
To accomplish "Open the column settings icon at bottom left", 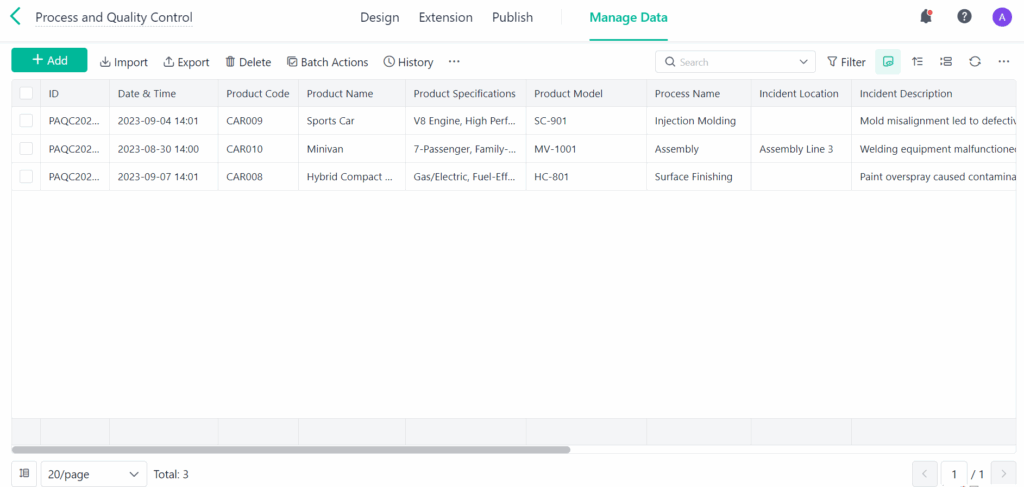I will (25, 473).
